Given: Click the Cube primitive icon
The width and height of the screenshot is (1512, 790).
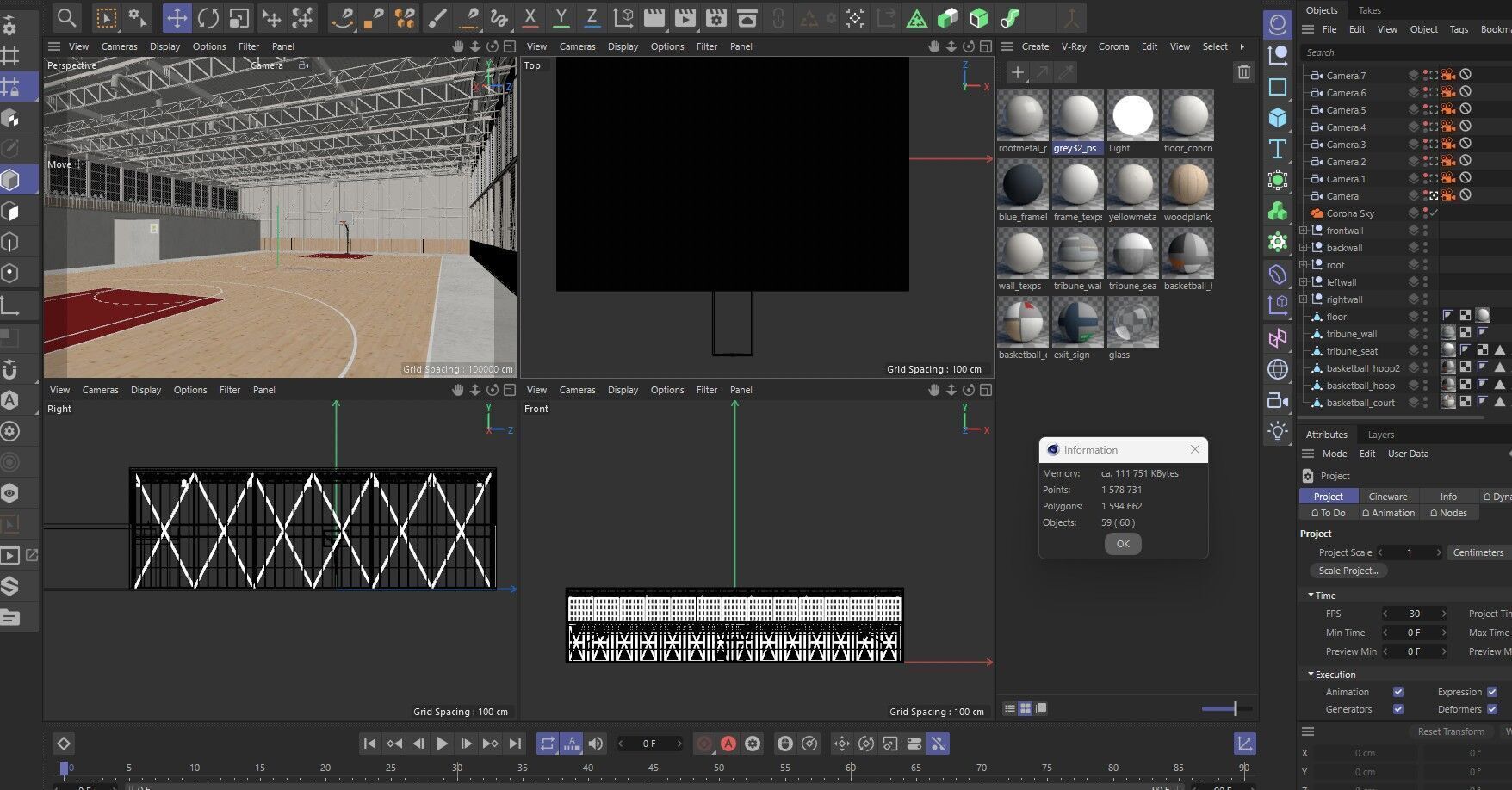Looking at the screenshot, I should click(x=1278, y=118).
